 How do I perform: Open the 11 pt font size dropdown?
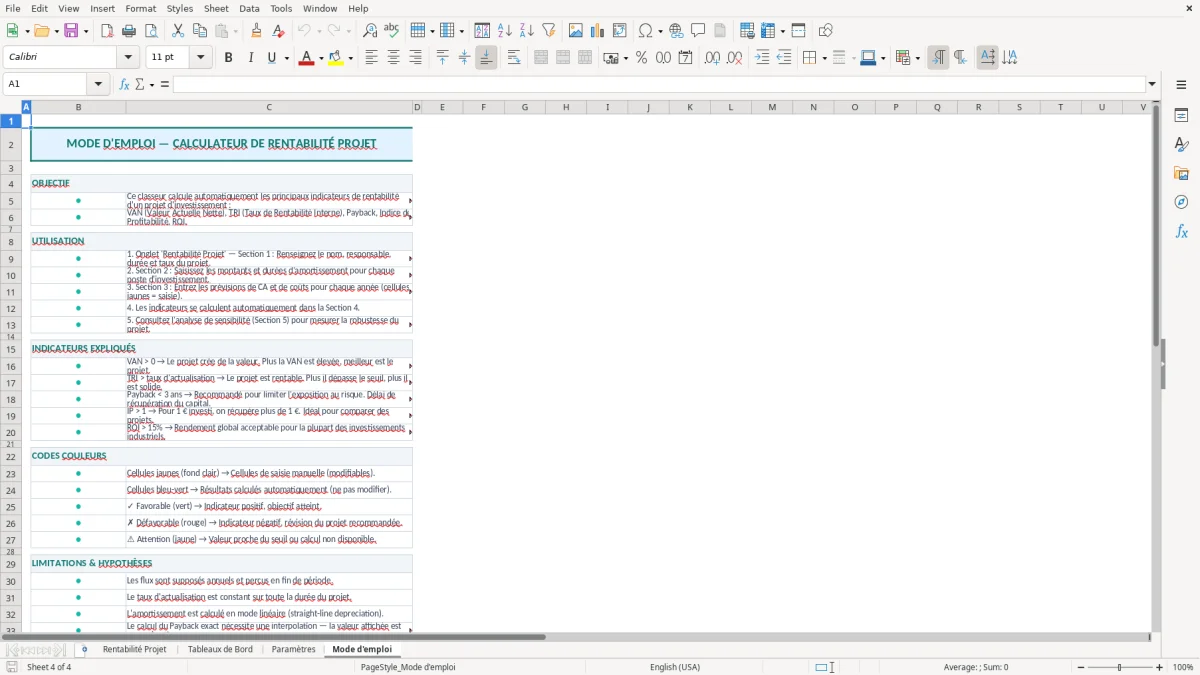(x=201, y=58)
